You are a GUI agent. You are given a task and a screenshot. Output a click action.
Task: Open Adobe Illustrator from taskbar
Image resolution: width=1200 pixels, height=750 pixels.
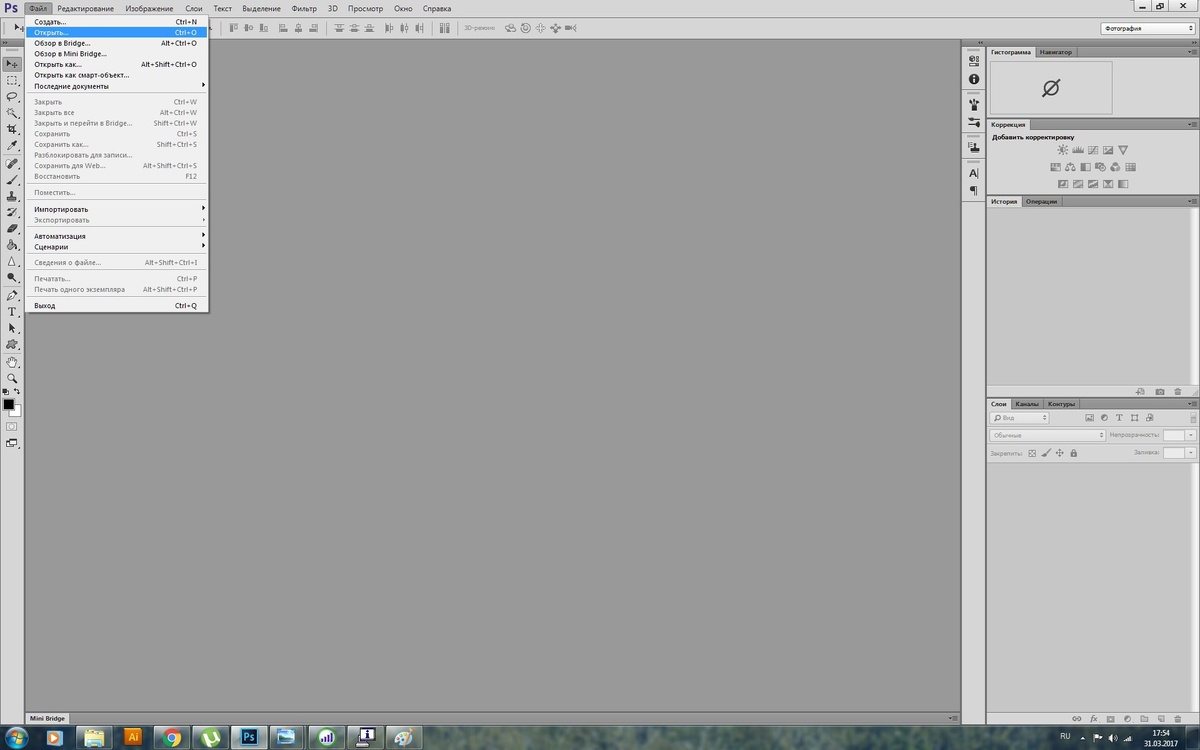(133, 738)
